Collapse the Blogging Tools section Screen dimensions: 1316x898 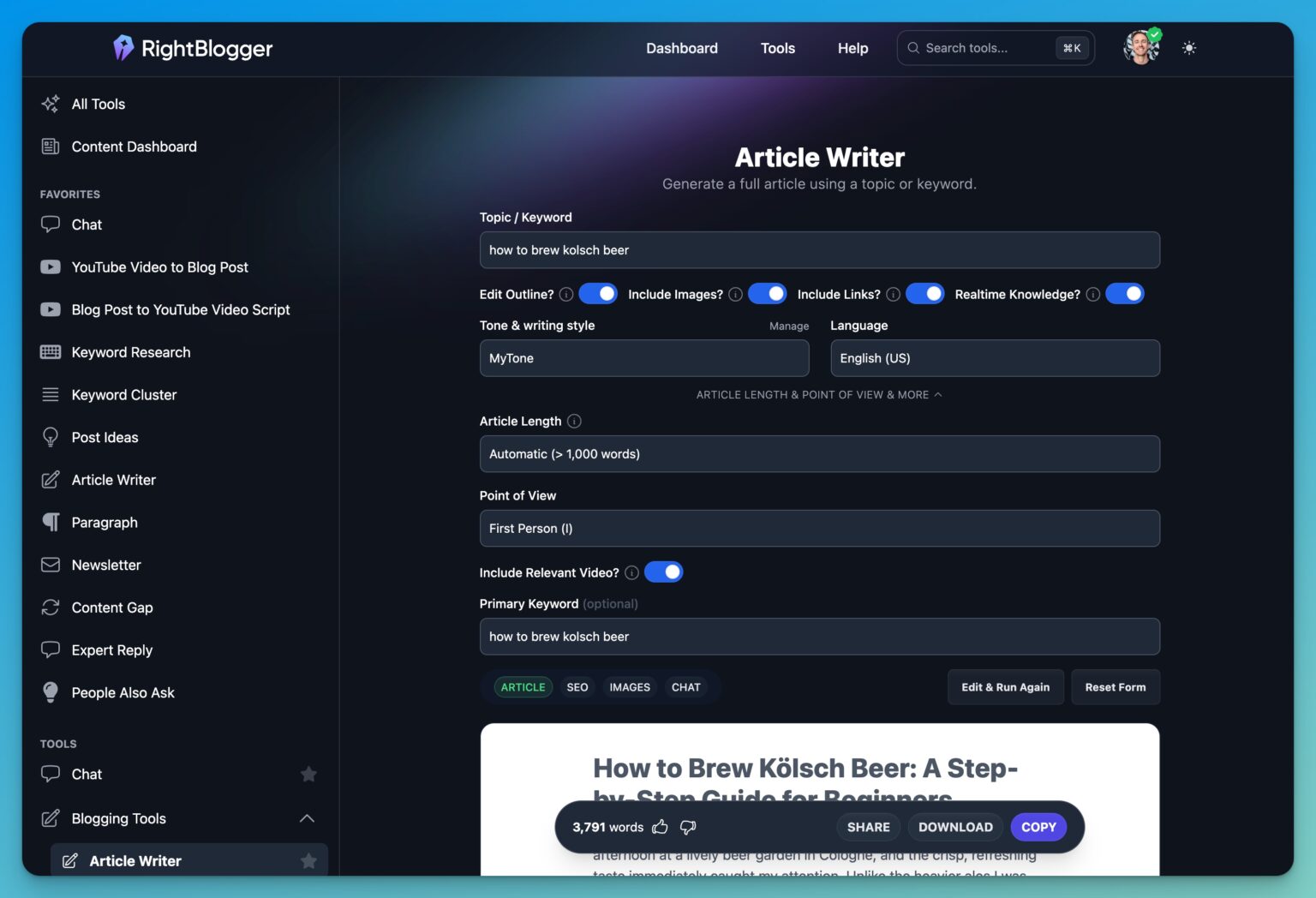pos(307,818)
